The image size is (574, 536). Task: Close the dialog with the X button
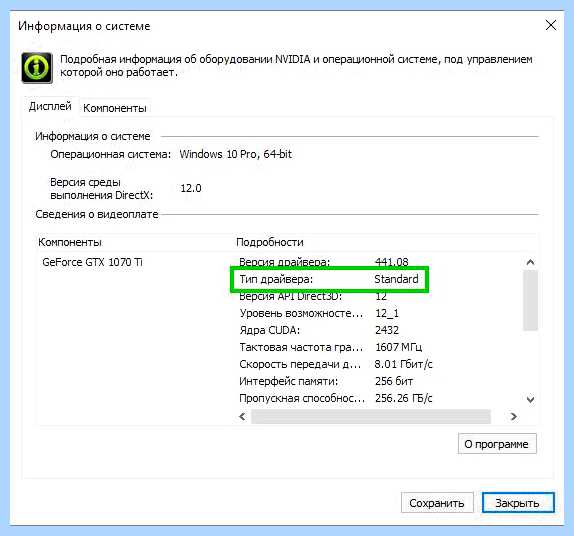click(x=551, y=25)
